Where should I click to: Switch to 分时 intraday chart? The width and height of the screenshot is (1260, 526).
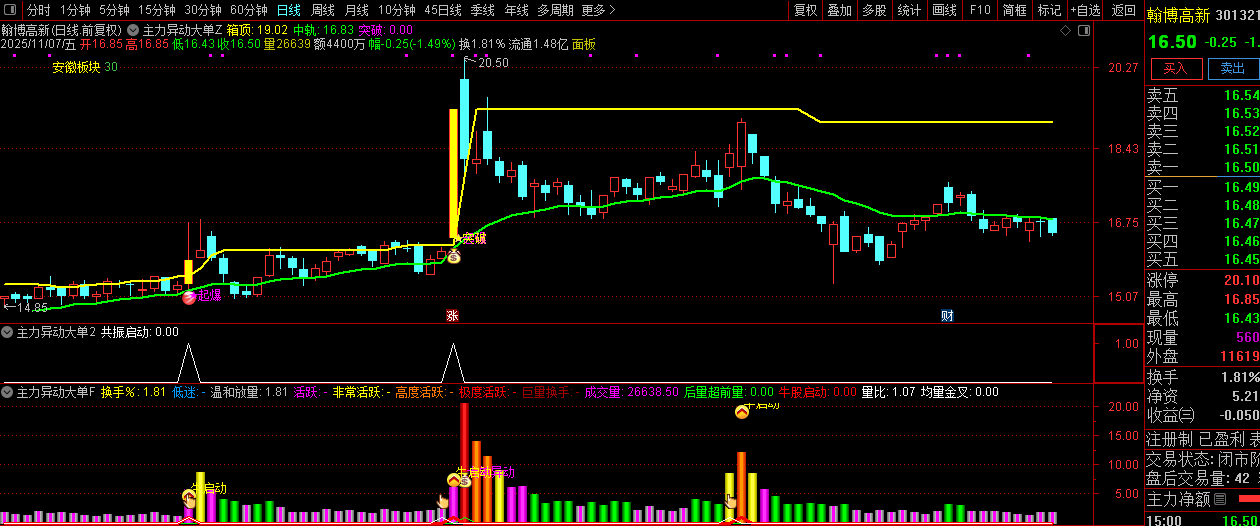(38, 10)
